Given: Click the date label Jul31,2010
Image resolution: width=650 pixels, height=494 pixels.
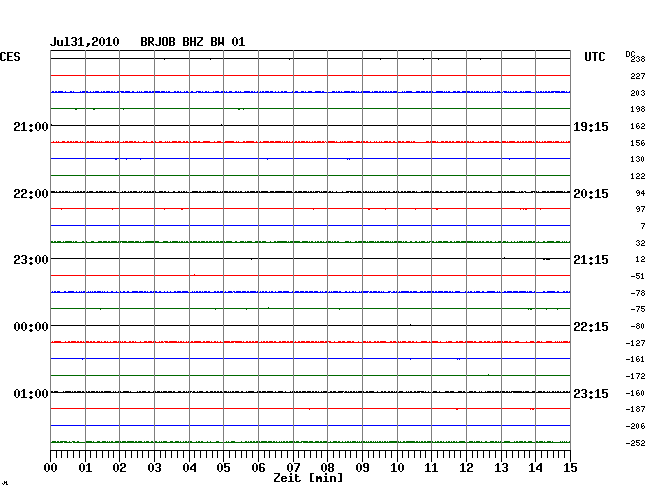Looking at the screenshot, I should pos(85,42).
